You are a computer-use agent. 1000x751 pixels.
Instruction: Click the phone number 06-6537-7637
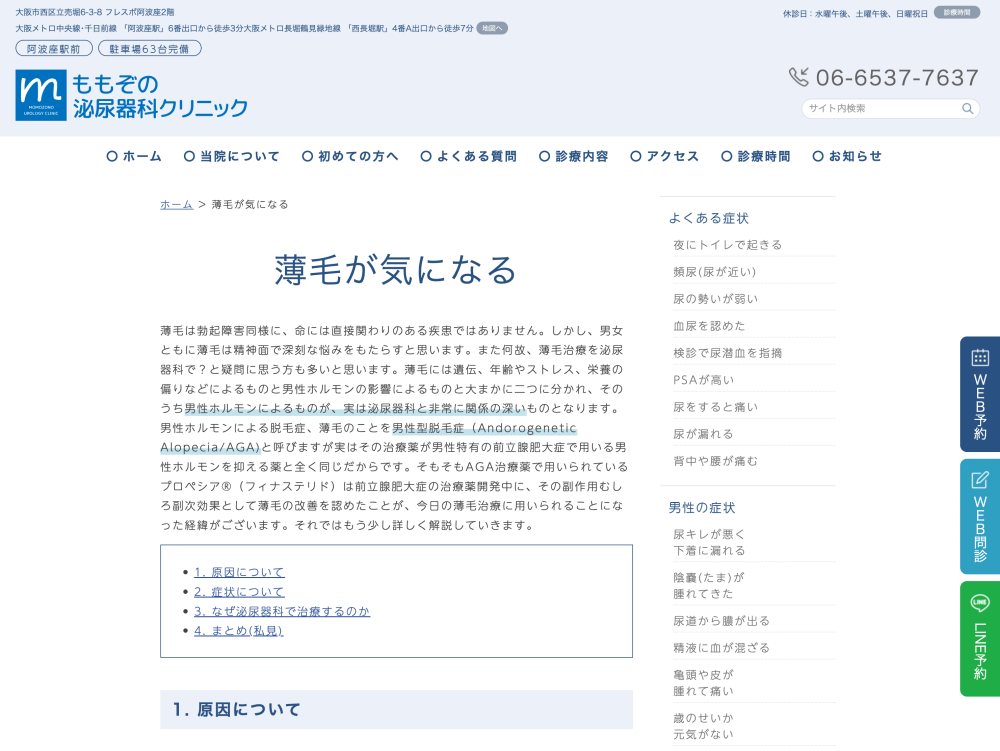pos(884,78)
